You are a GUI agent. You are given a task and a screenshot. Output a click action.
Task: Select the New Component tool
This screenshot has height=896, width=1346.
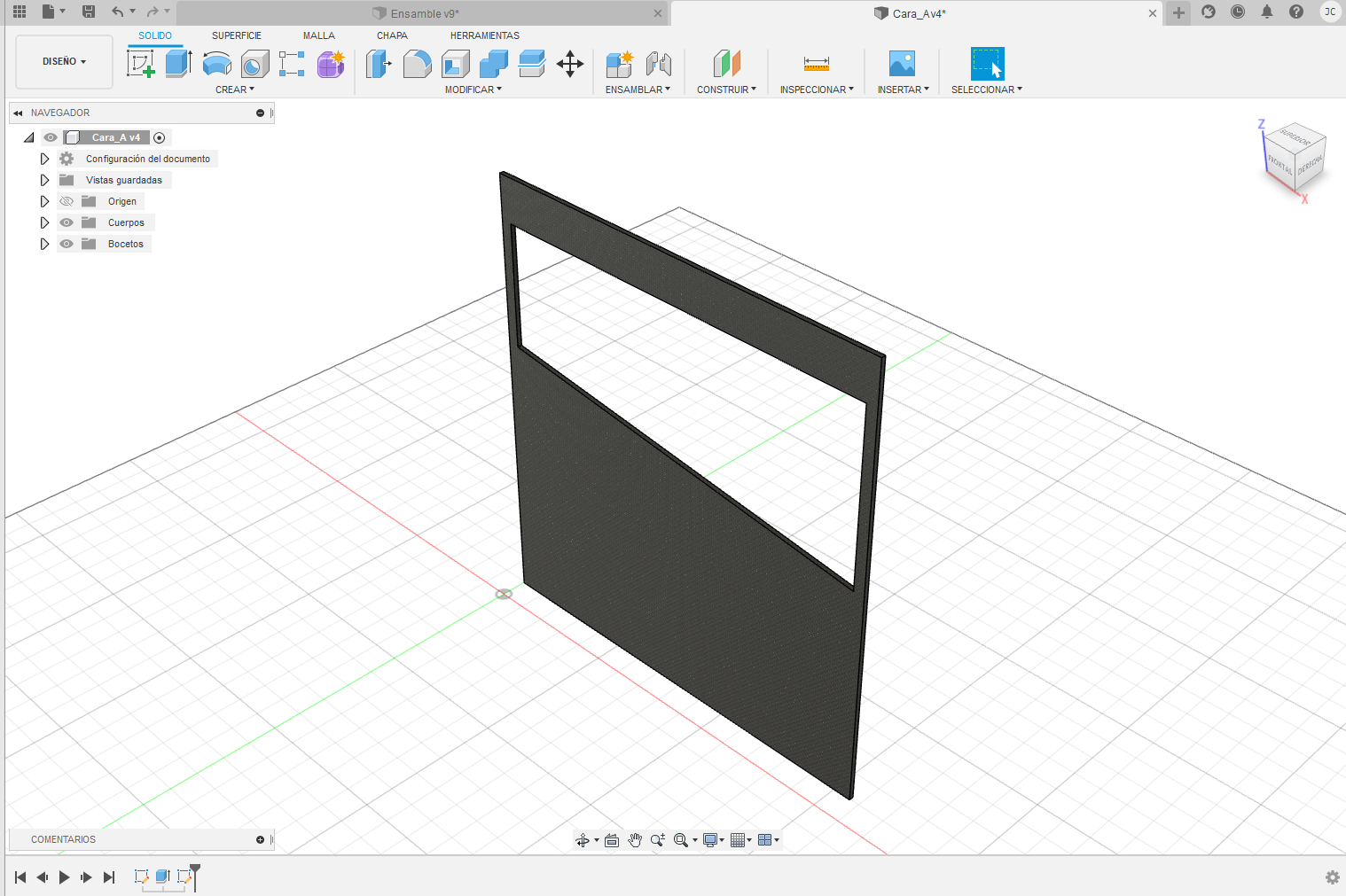pos(619,64)
